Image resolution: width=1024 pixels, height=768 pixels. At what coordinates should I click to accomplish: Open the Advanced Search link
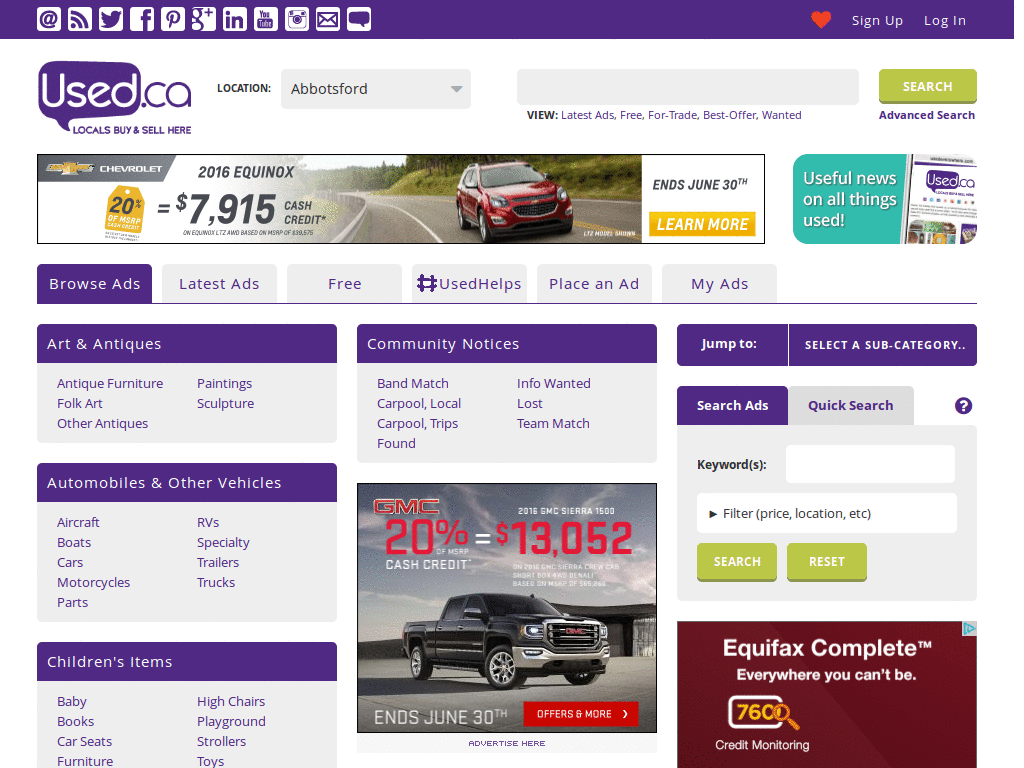(x=927, y=115)
